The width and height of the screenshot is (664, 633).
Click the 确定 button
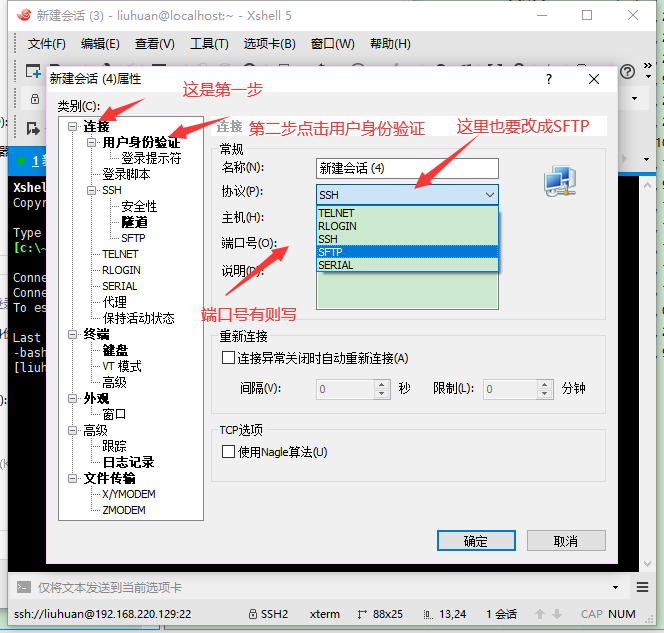[476, 541]
